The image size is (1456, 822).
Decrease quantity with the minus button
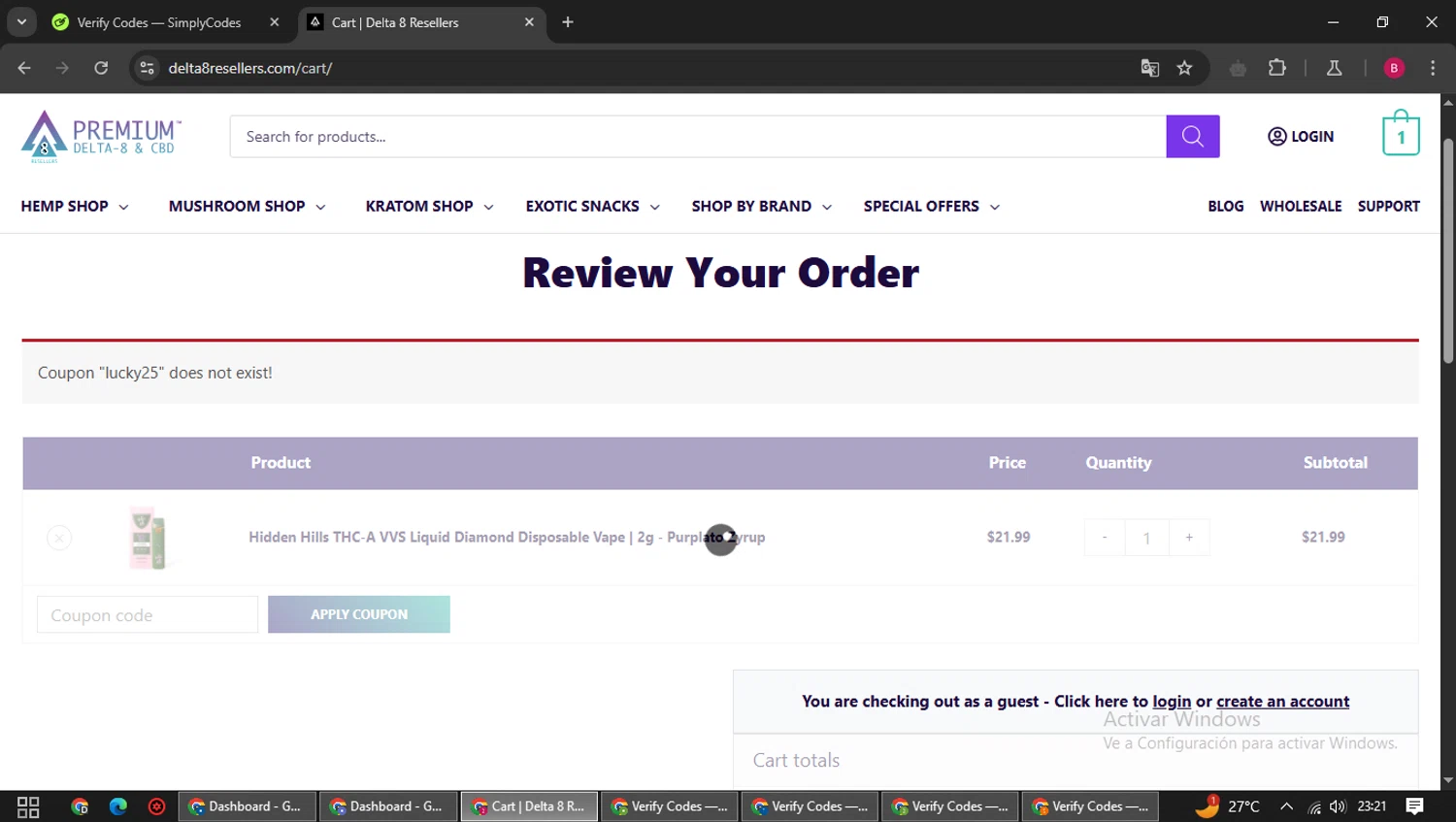1105,538
